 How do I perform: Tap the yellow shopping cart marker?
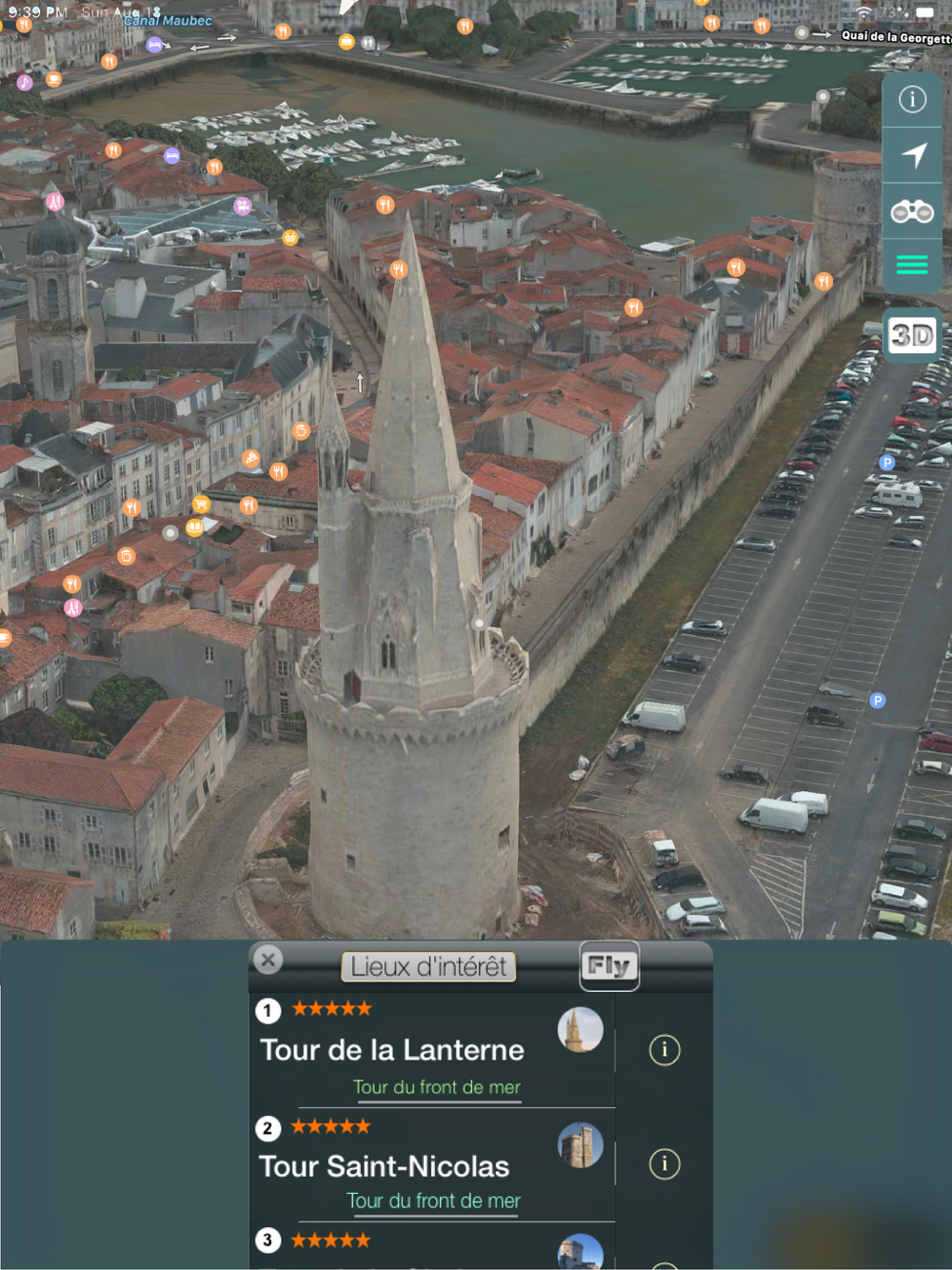click(x=201, y=504)
